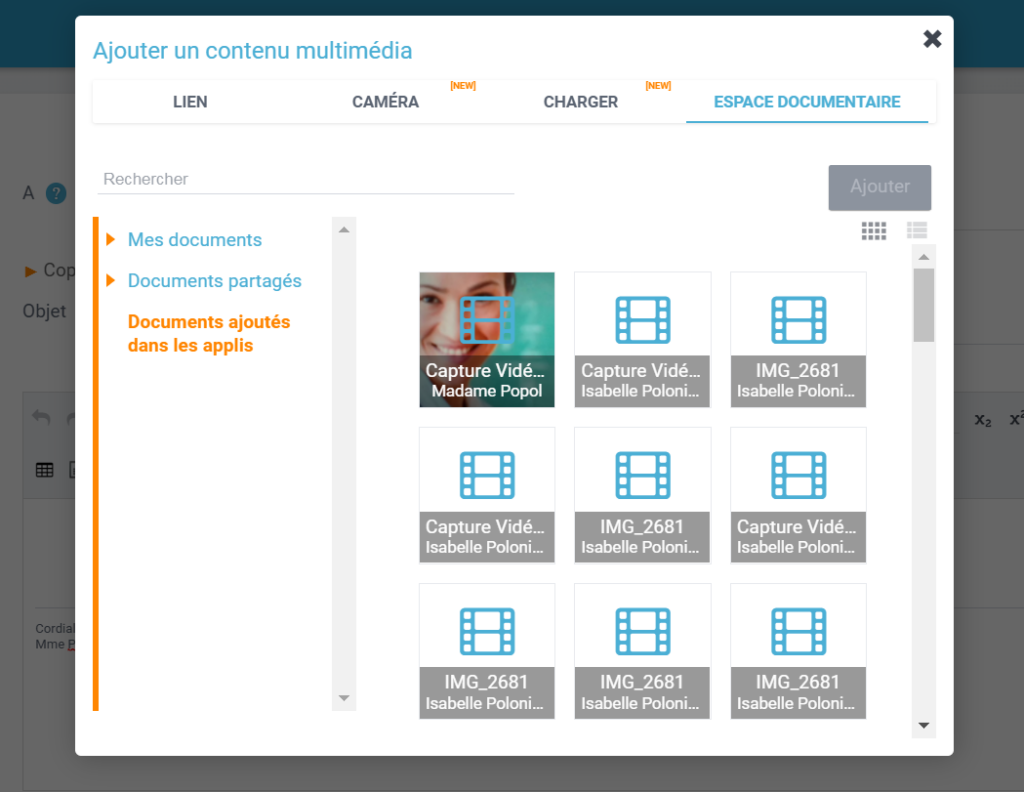Close the multimedia content dialog
The image size is (1024, 792).
pyautogui.click(x=932, y=39)
